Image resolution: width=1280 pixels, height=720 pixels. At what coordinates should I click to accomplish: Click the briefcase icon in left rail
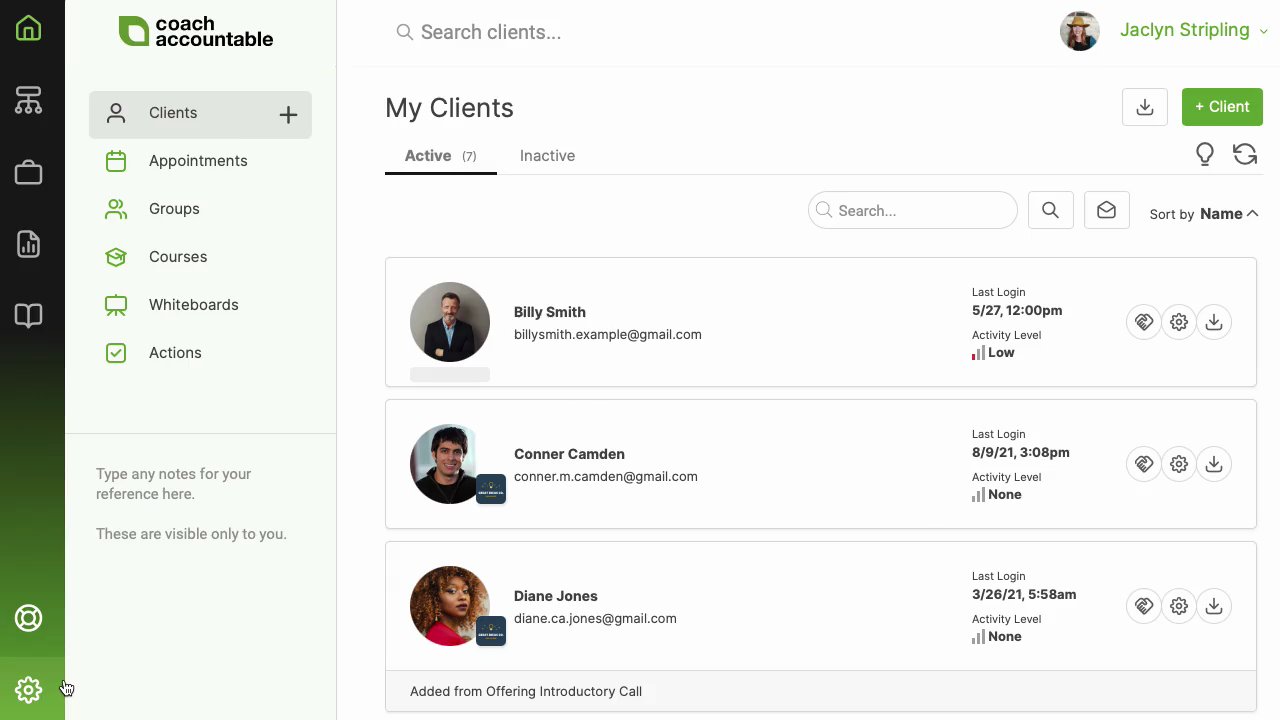[28, 172]
